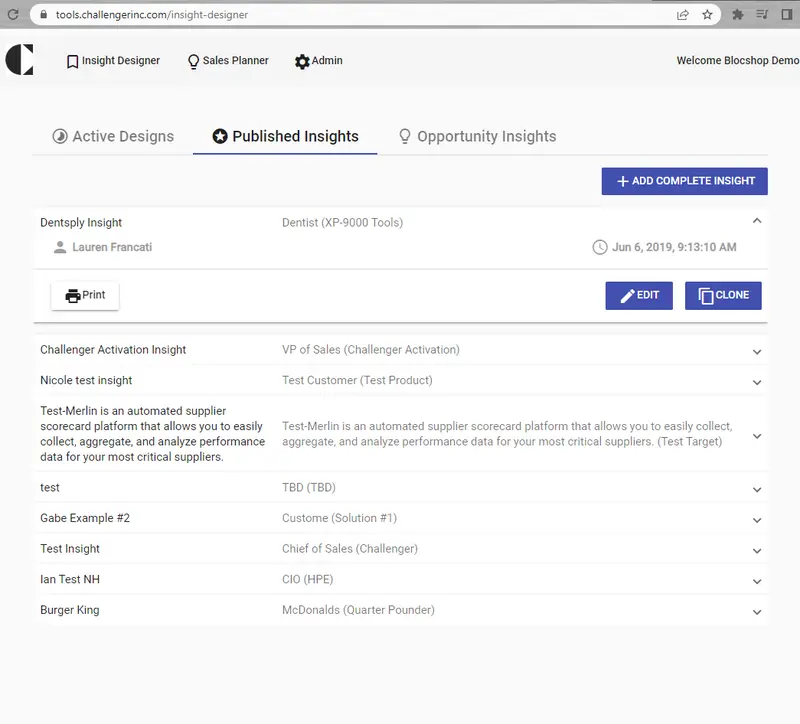
Task: Expand the Burger King insight row
Action: click(757, 612)
